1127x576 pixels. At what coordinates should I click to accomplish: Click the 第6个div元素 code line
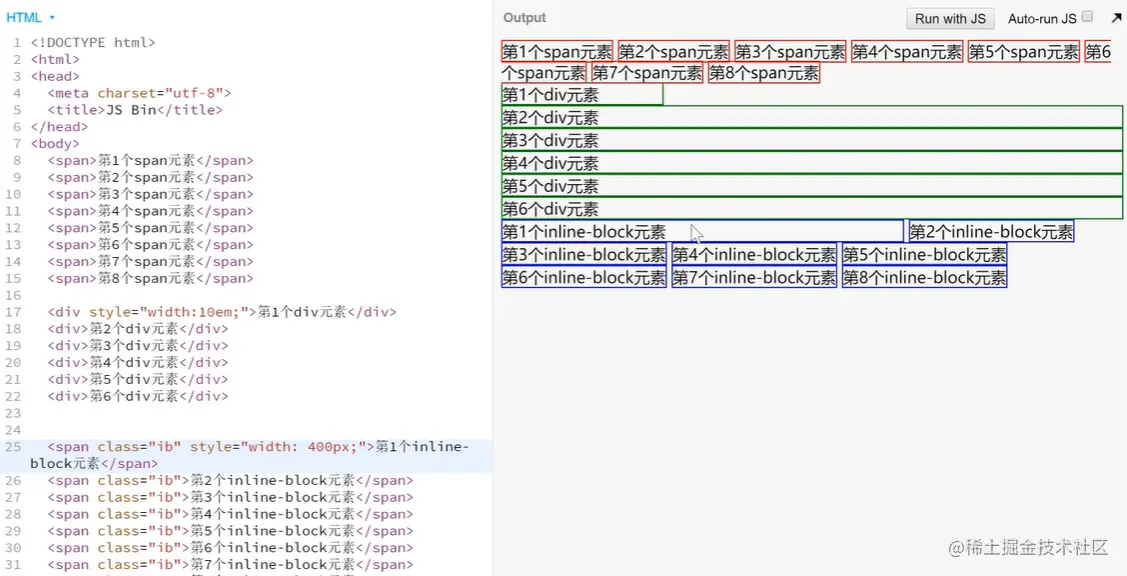[138, 396]
